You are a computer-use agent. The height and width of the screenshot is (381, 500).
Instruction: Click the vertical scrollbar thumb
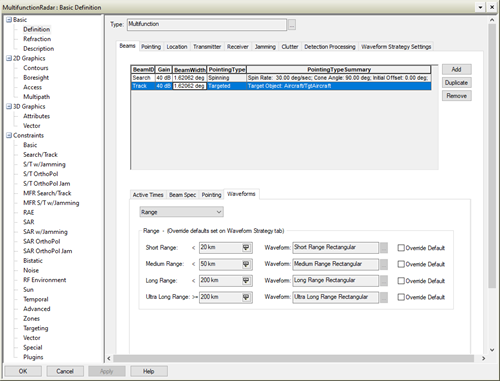492,156
